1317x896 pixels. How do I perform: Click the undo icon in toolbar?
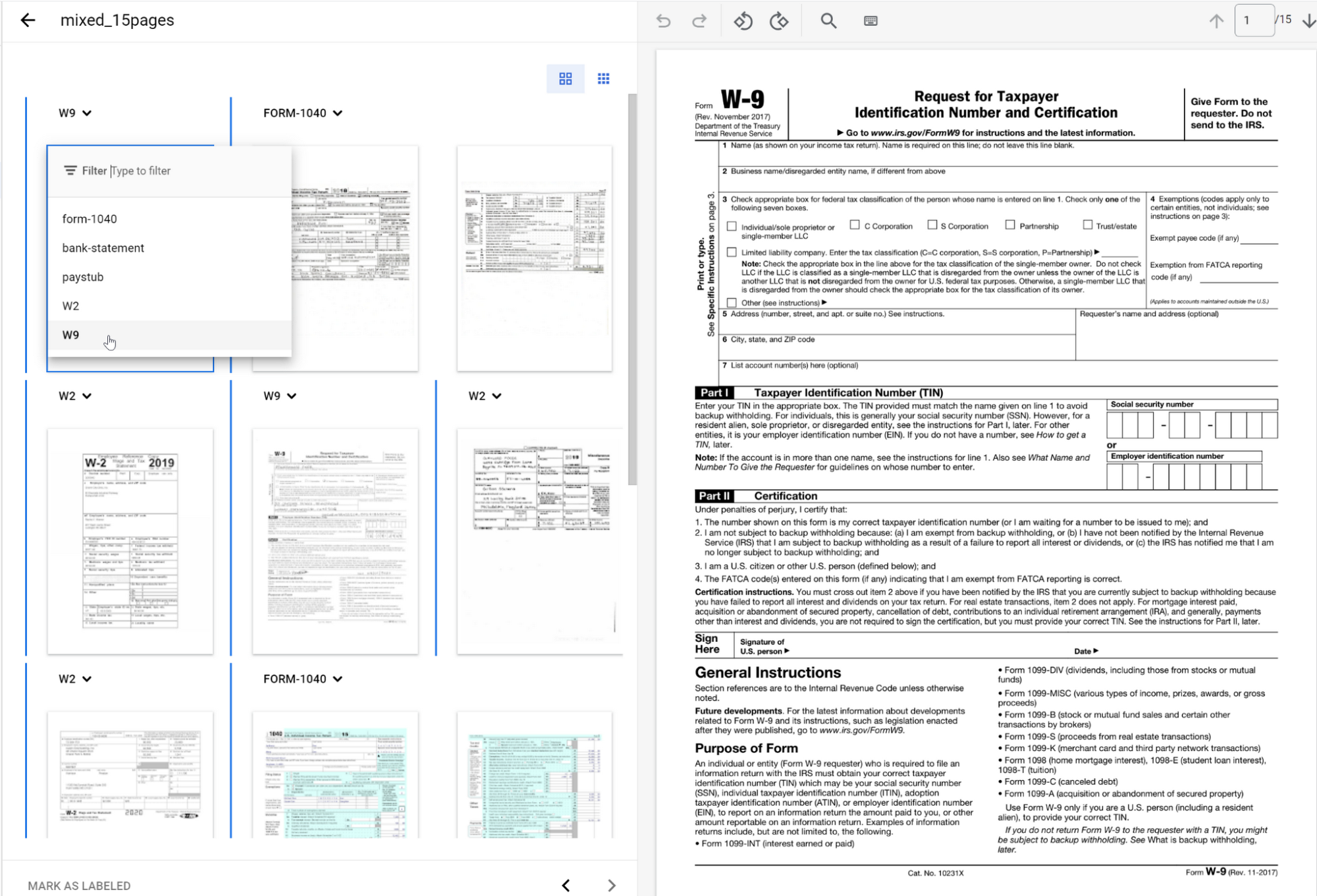(664, 21)
